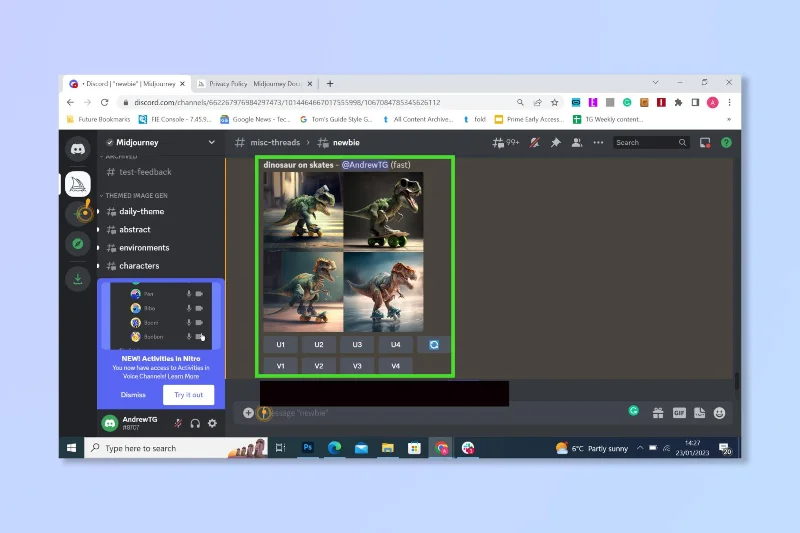Viewport: 800px width, 533px height.
Task: Toggle headphones deafen in user panel
Action: tap(195, 423)
